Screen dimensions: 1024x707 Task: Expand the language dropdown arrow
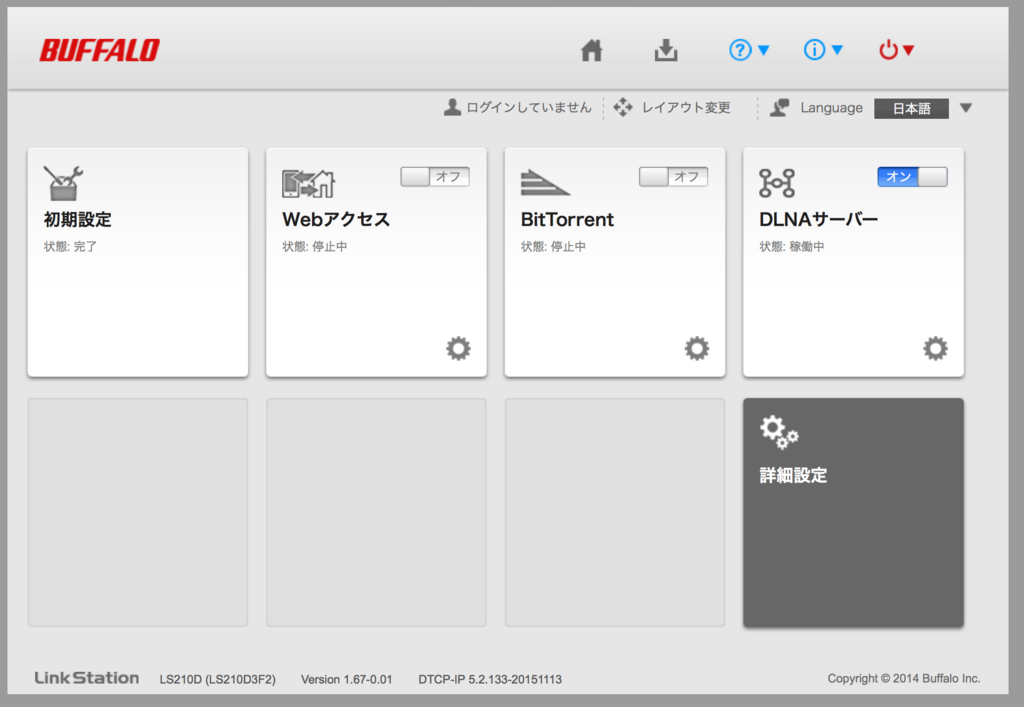[966, 108]
